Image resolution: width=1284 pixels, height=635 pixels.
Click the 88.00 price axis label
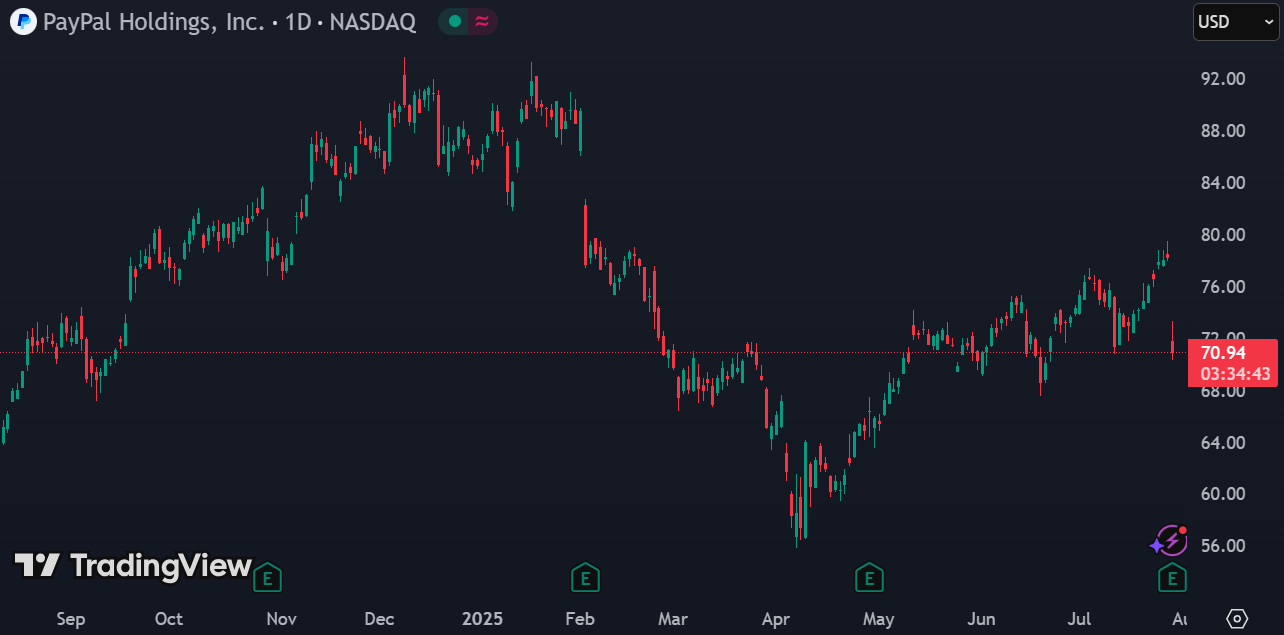[x=1221, y=131]
